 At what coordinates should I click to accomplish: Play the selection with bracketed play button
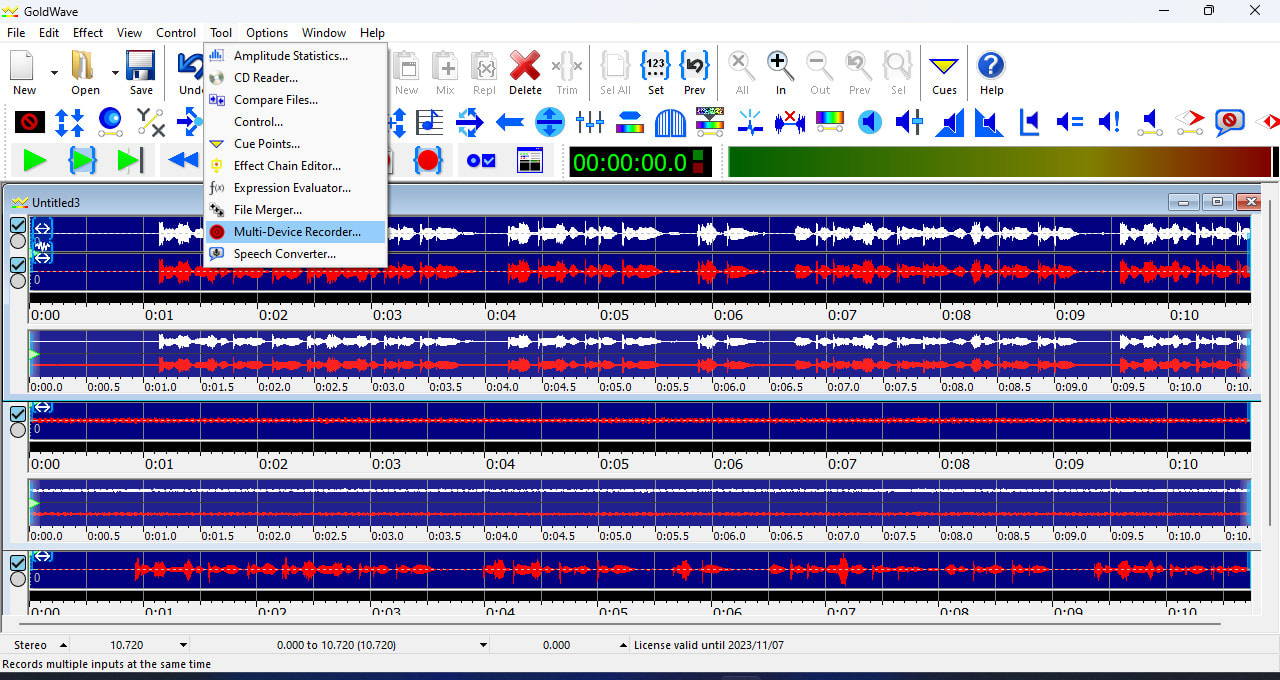click(82, 160)
